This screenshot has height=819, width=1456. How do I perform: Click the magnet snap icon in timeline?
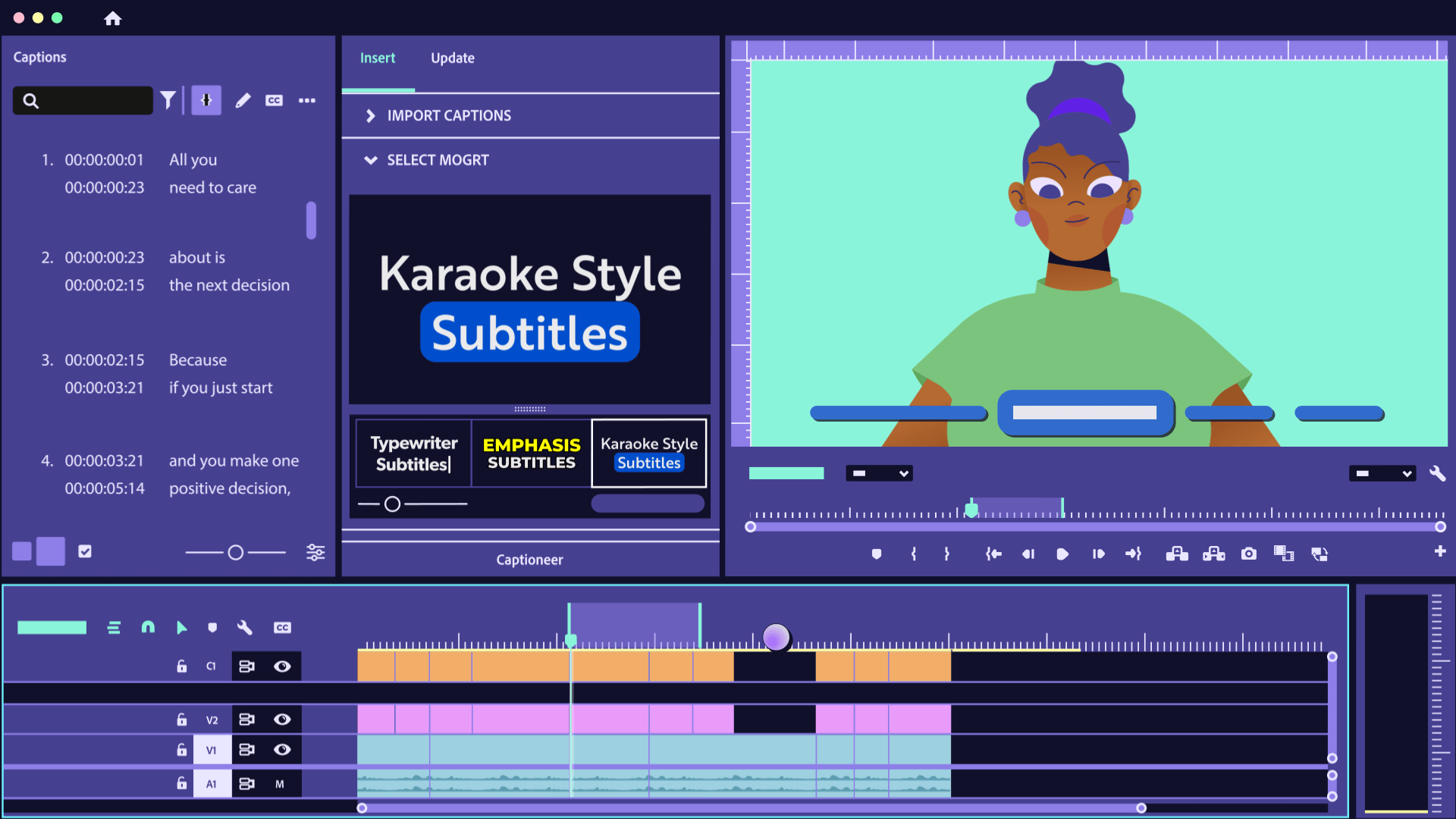coord(148,627)
